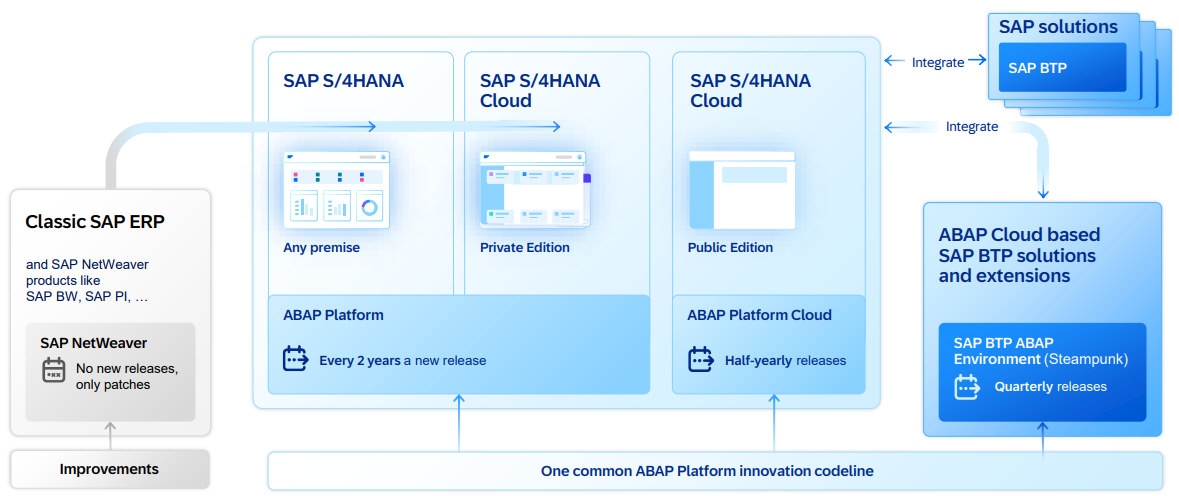Screen dimensions: 1179x496
Task: Click 'SAP S/4HANA Cloud' heading above Private Edition
Action: click(540, 91)
